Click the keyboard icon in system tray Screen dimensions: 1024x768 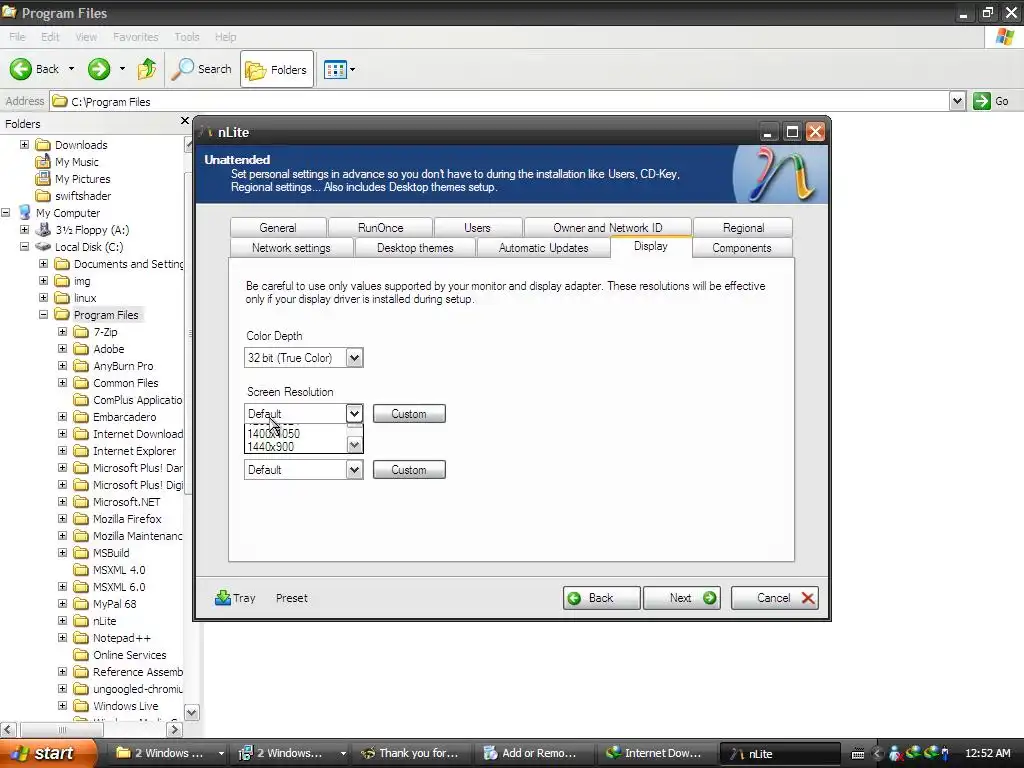click(x=858, y=754)
